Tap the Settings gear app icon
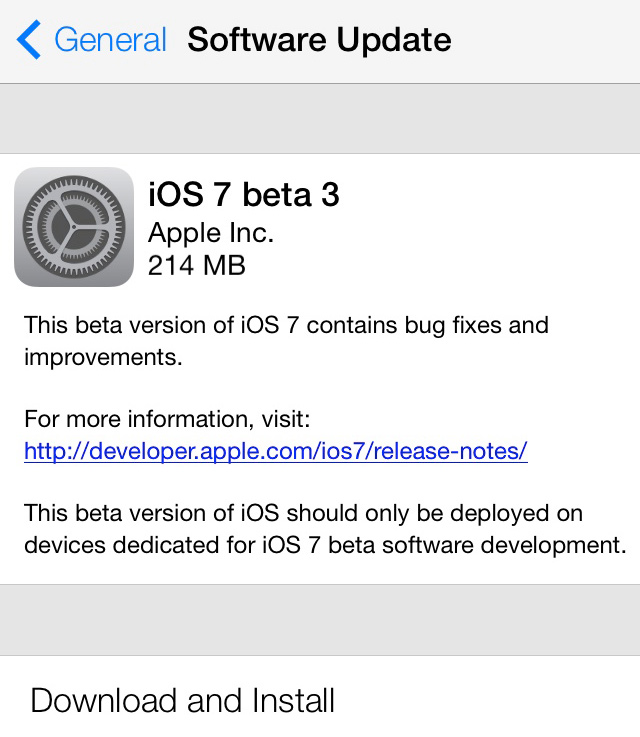The height and width of the screenshot is (737, 640). (x=74, y=227)
